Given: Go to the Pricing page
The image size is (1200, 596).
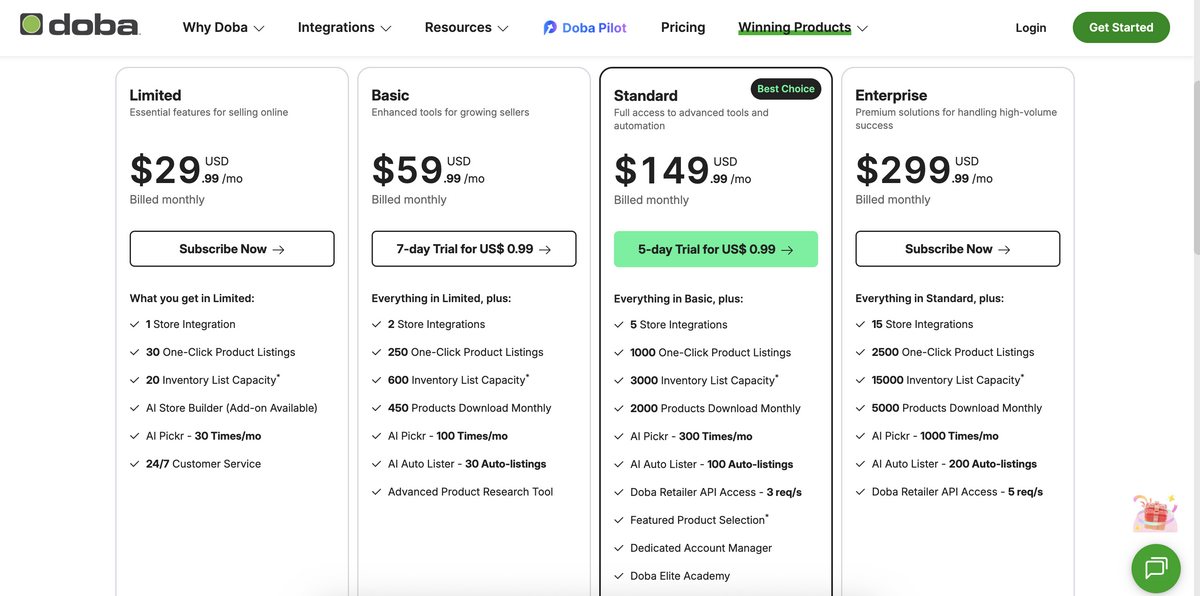Looking at the screenshot, I should 683,27.
